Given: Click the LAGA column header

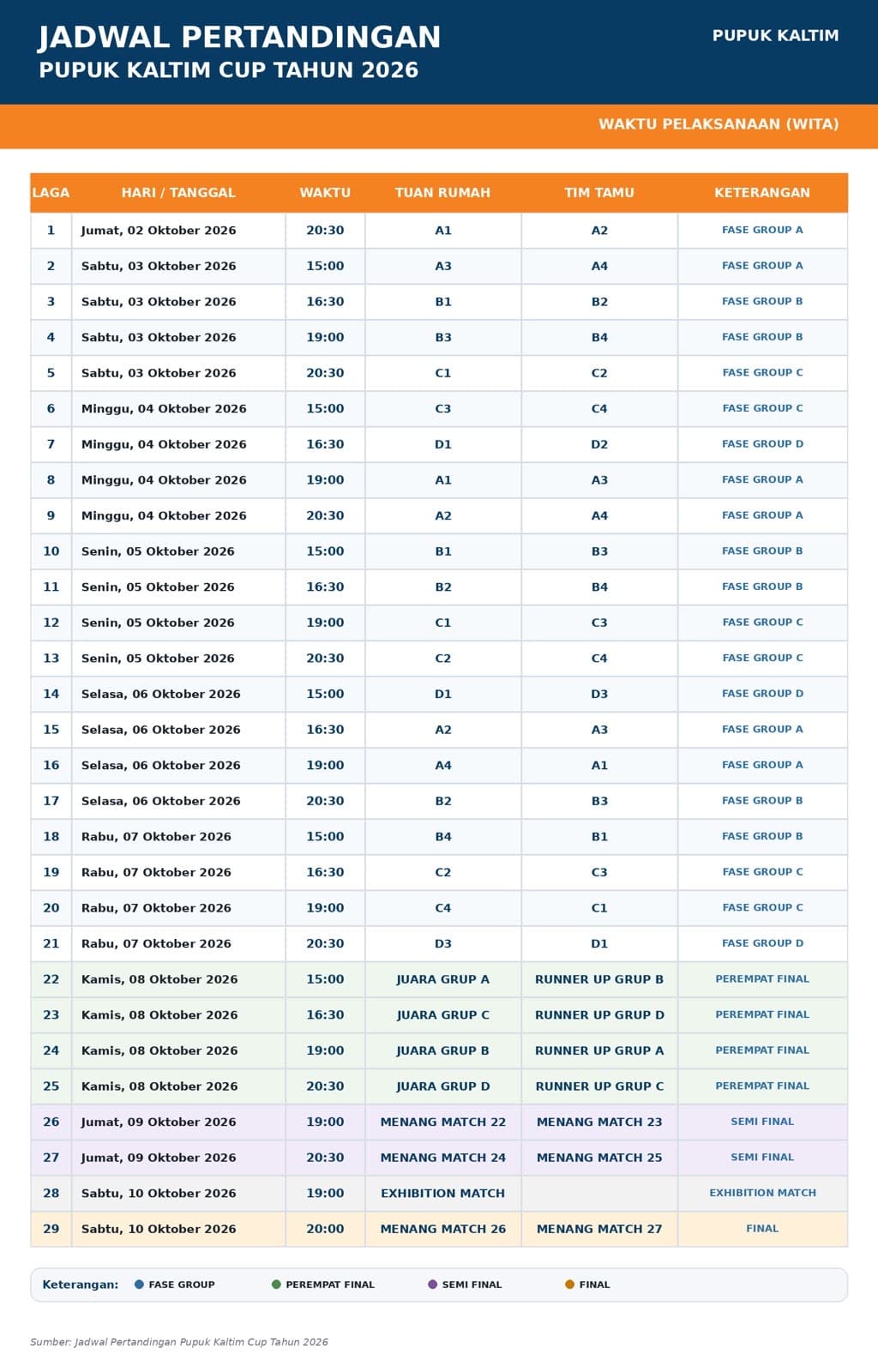Looking at the screenshot, I should tap(51, 193).
